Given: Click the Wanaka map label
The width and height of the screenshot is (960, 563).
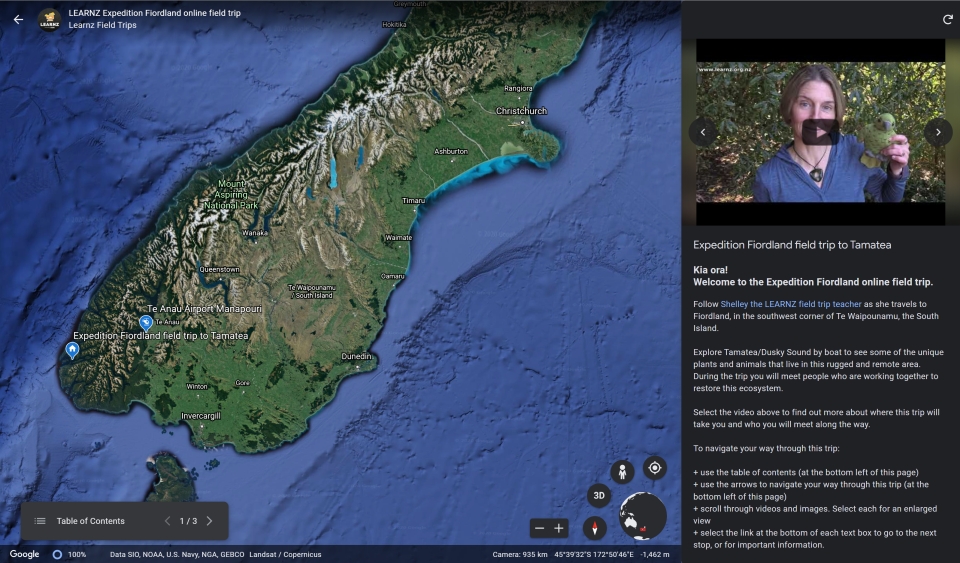Looking at the screenshot, I should pyautogui.click(x=255, y=233).
